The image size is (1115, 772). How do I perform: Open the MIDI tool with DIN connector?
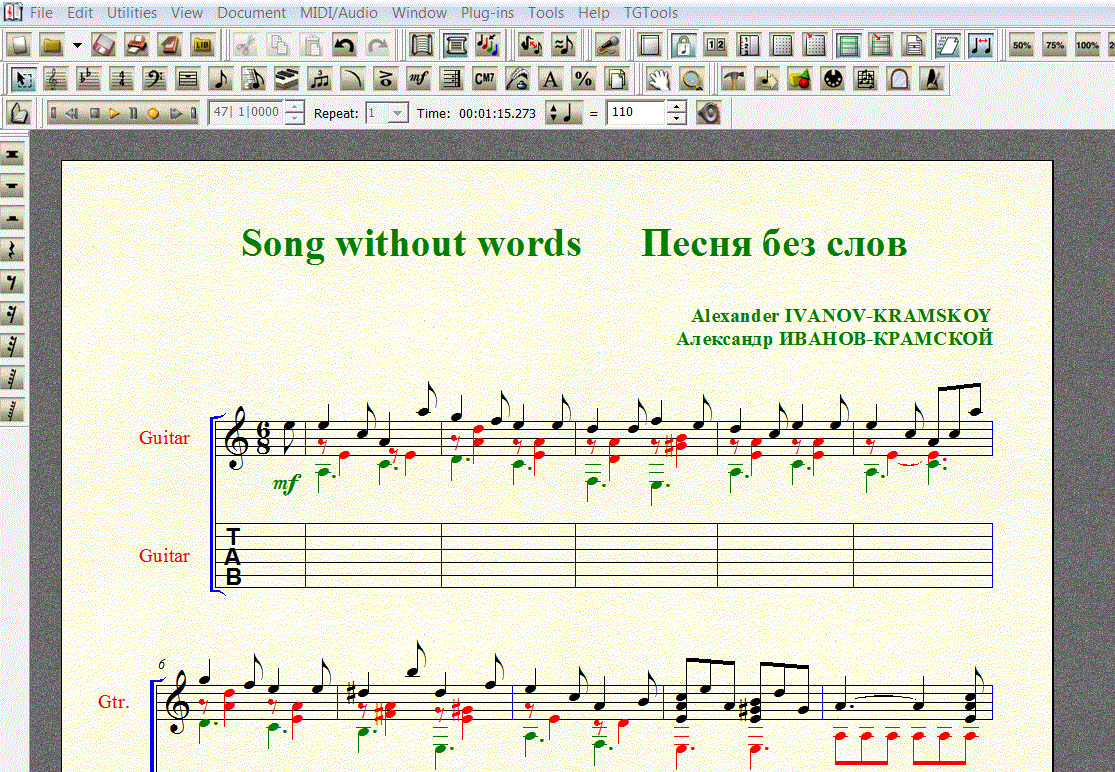pos(833,79)
